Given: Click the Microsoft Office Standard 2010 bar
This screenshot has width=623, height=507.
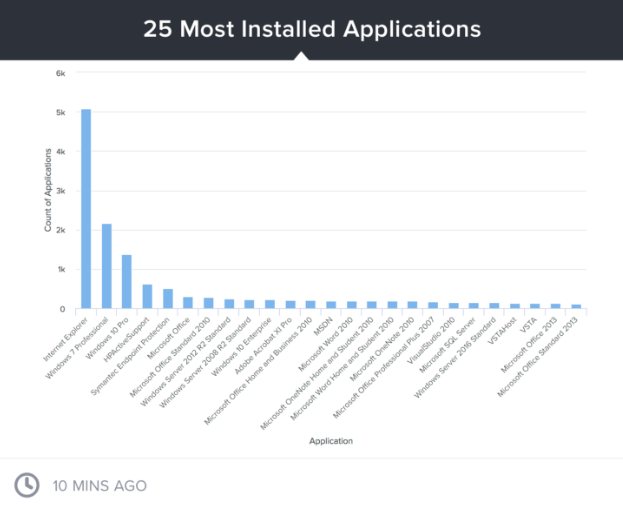Looking at the screenshot, I should coord(209,303).
